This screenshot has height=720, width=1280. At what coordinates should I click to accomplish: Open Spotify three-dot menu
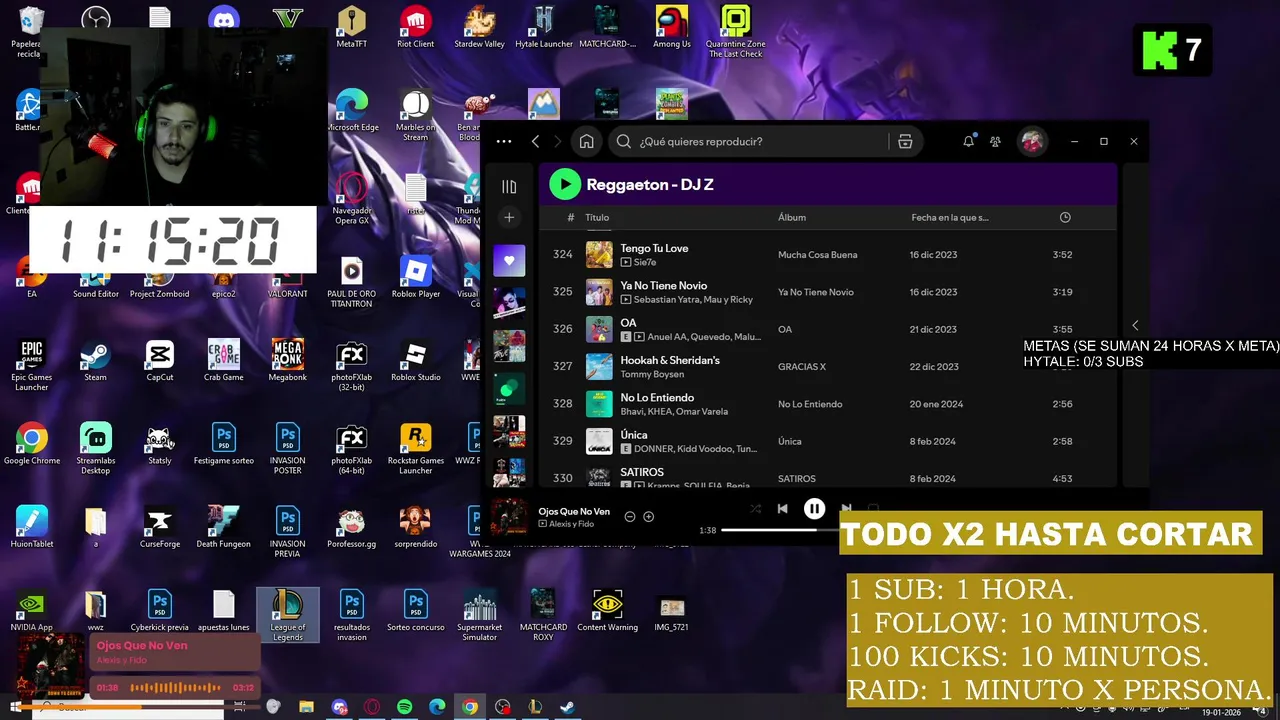click(504, 141)
